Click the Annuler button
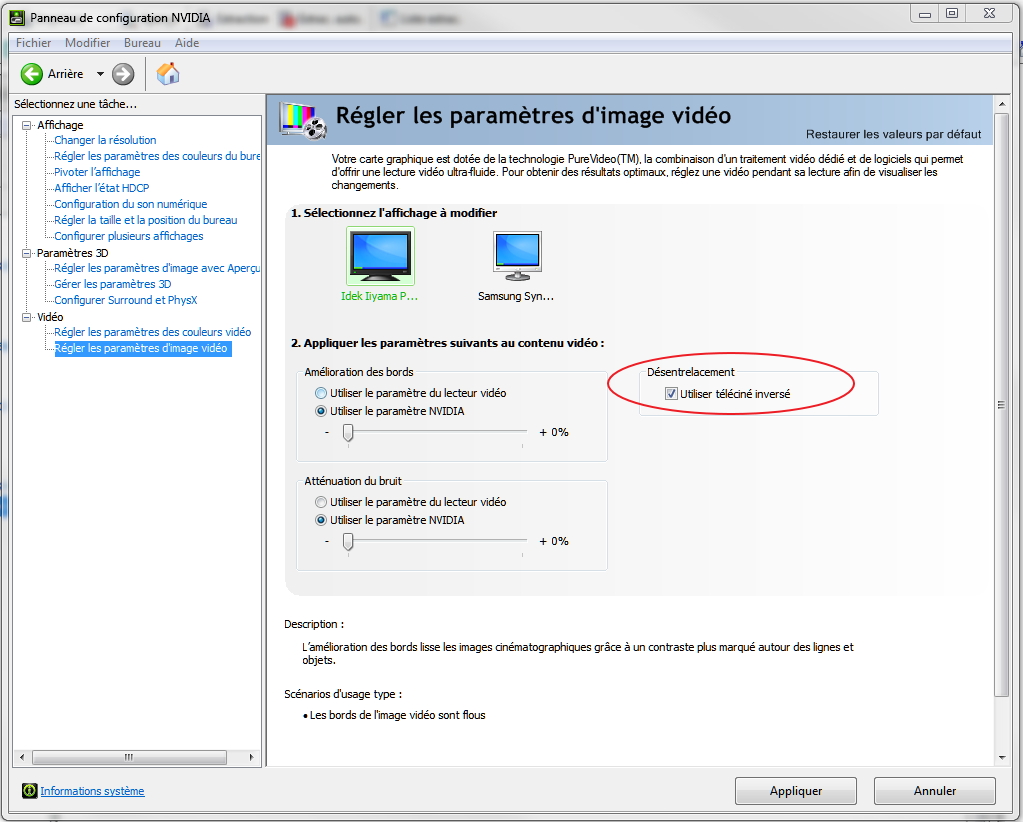 (x=934, y=791)
